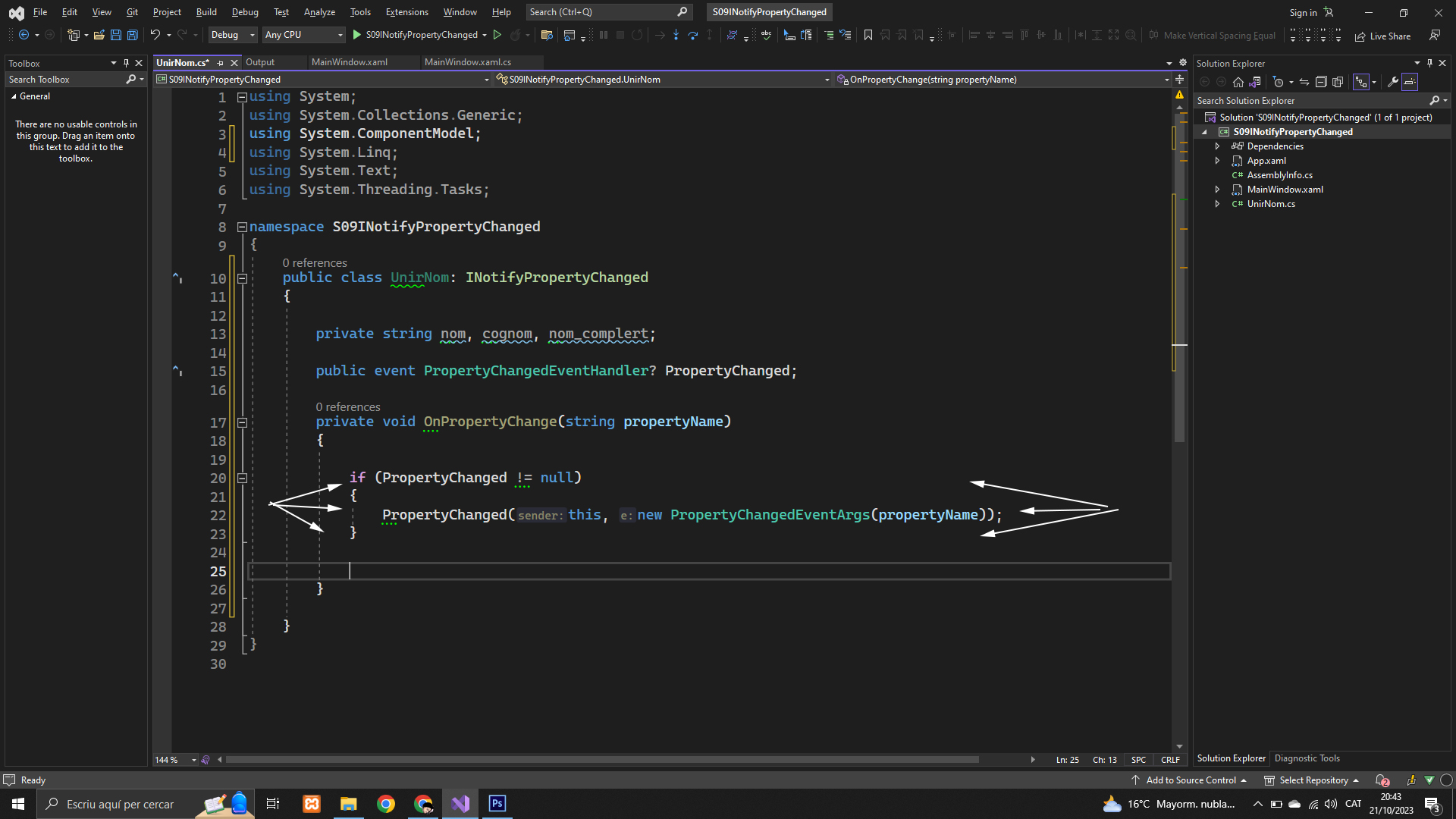Viewport: 1456px width, 819px height.
Task: Open Properties wrench icon in Solution Explorer
Action: point(1392,82)
